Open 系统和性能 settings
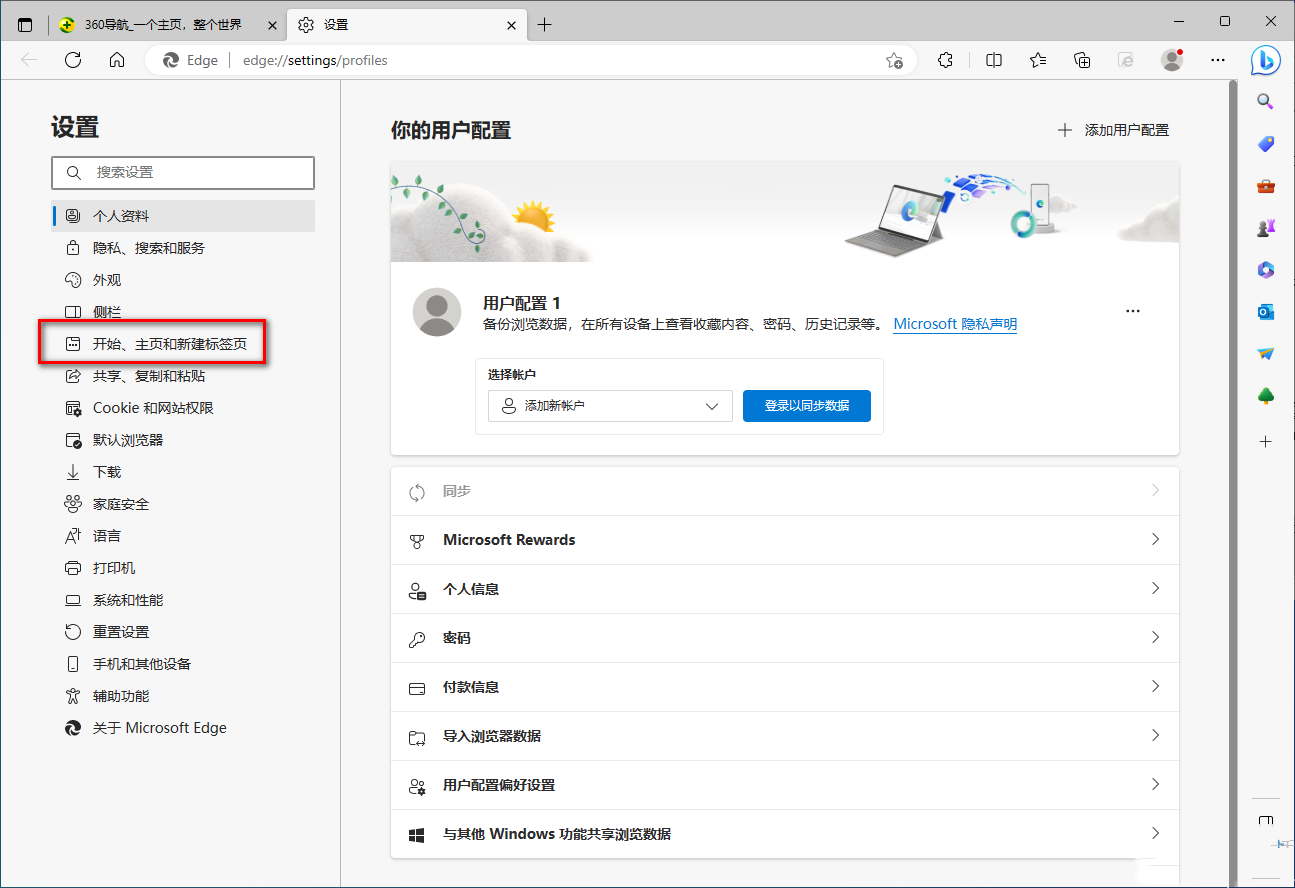 (183, 600)
